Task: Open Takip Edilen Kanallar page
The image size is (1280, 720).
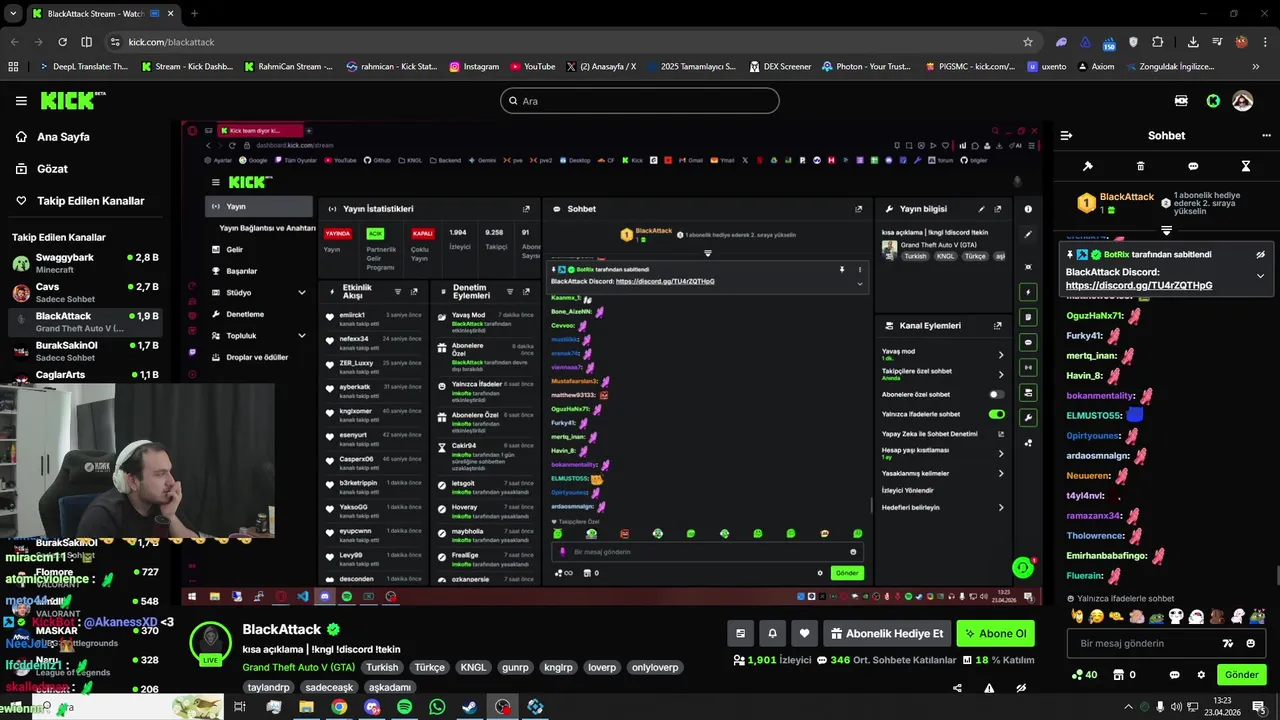Action: click(90, 201)
